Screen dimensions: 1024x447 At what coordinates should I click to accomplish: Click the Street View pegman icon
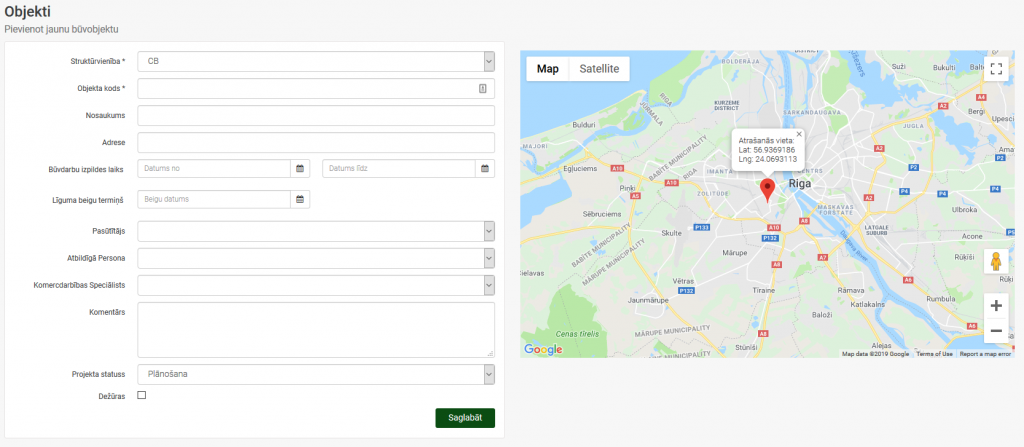pyautogui.click(x=996, y=261)
